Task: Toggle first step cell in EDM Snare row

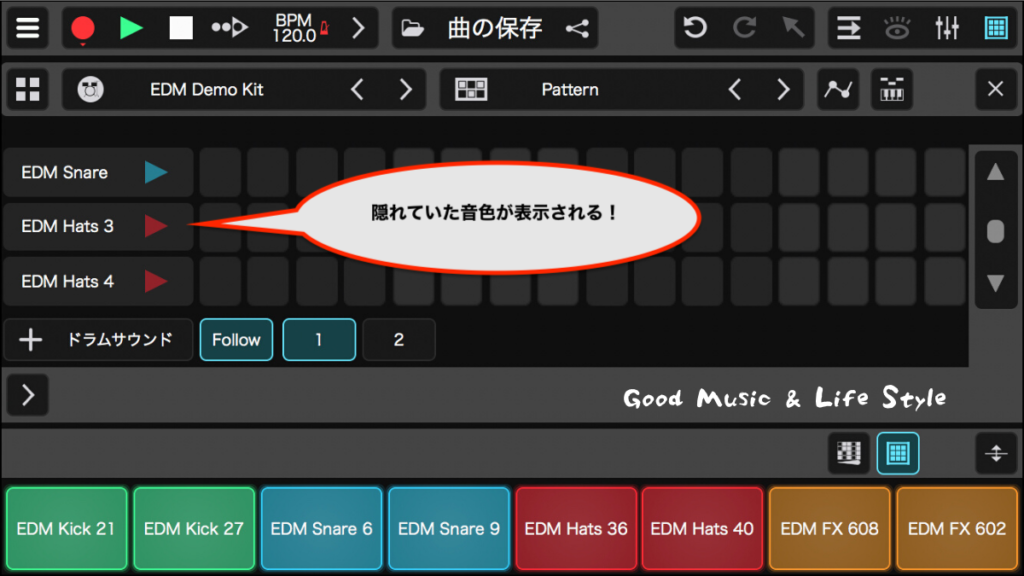Action: point(220,172)
